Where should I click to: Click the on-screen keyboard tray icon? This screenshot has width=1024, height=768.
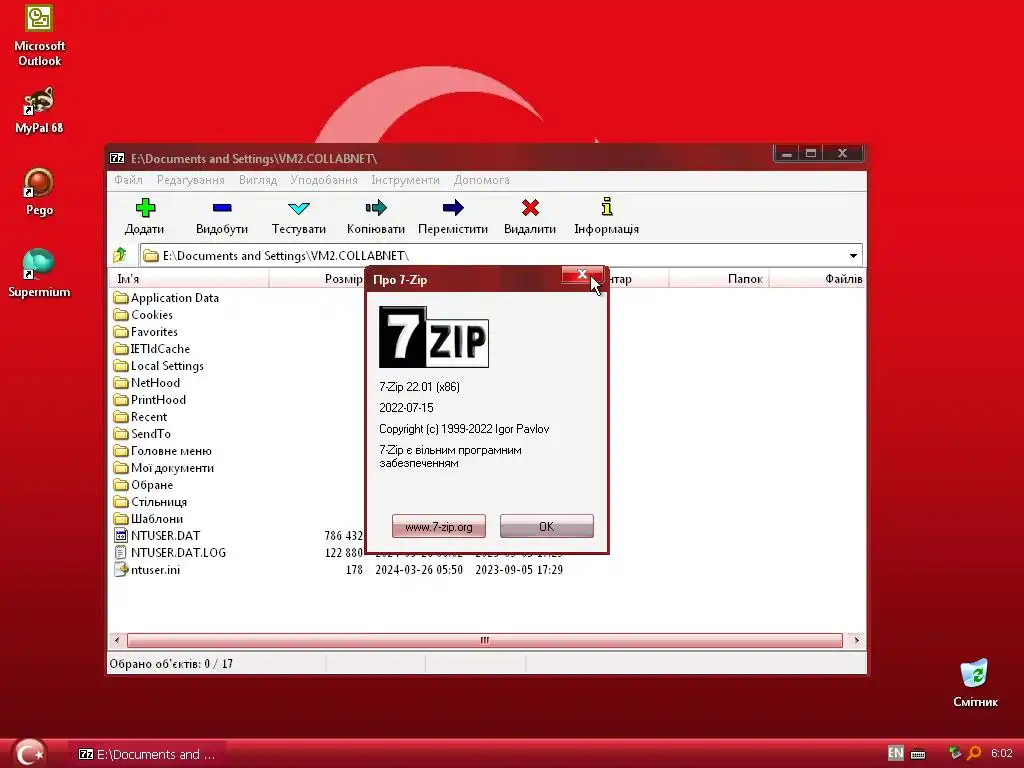(918, 754)
